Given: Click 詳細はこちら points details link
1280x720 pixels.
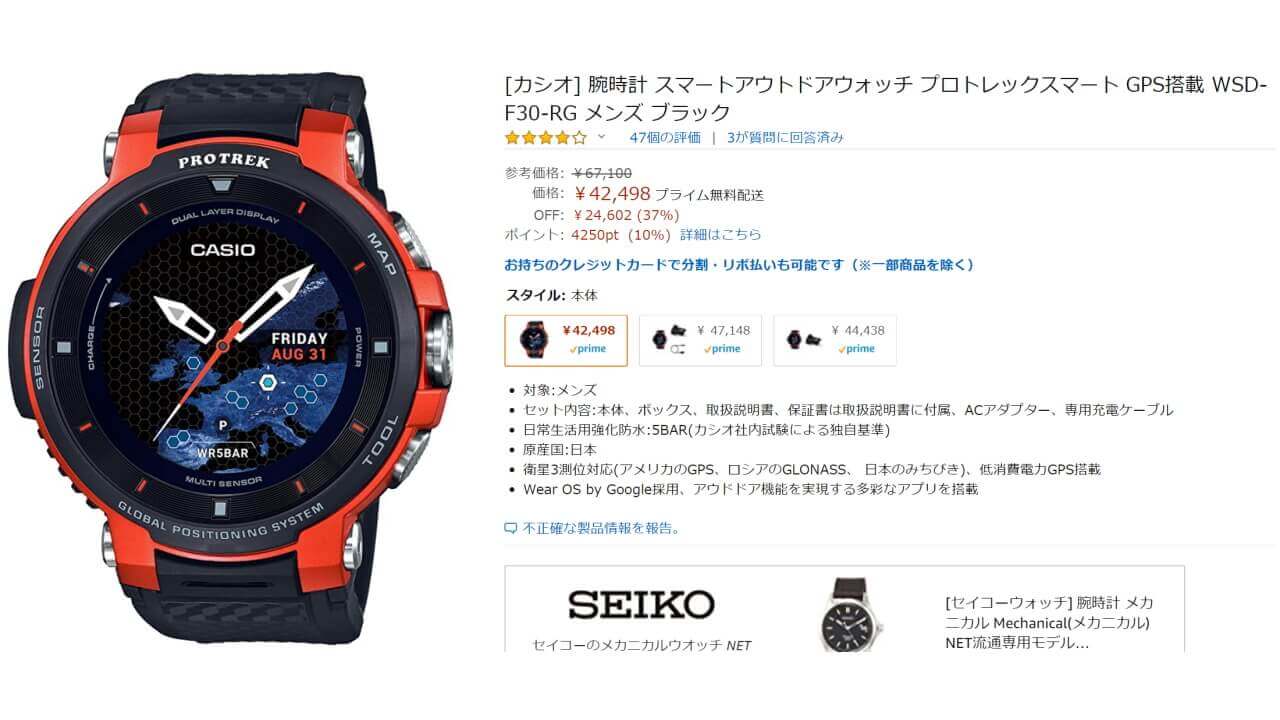Looking at the screenshot, I should 720,235.
